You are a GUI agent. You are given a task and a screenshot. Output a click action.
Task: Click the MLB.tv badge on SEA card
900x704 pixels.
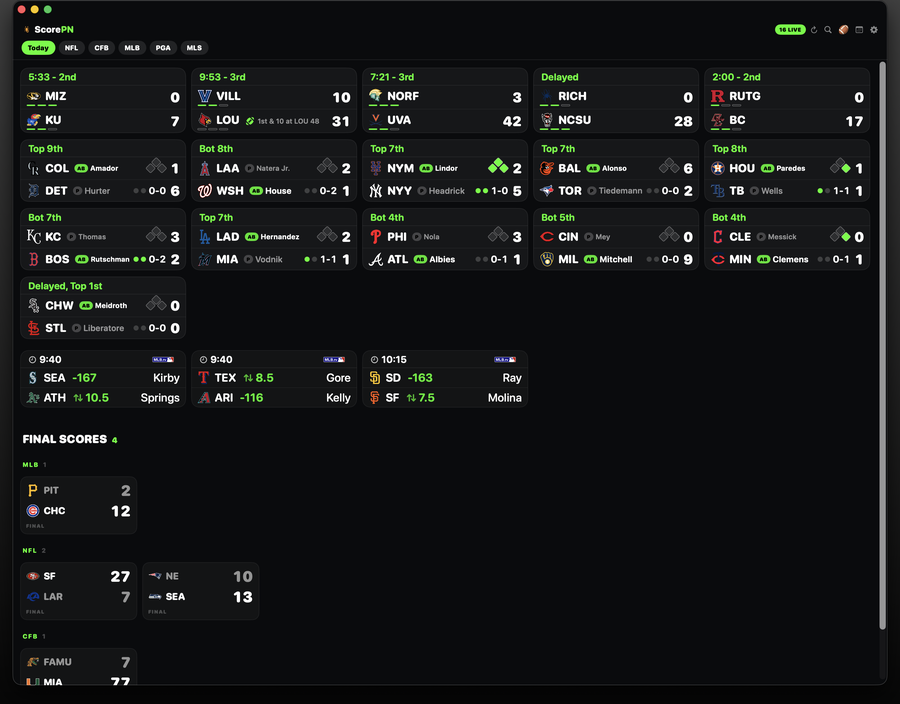click(x=162, y=360)
